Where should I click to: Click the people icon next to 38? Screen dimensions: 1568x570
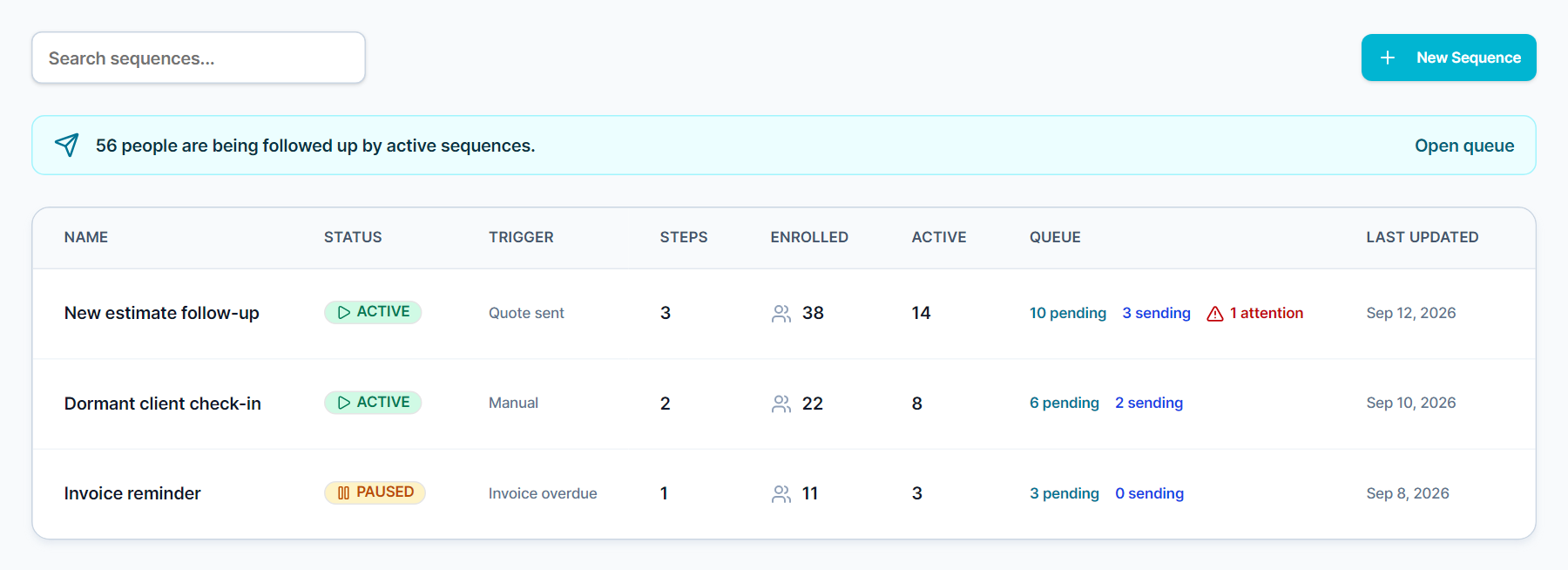click(x=781, y=313)
